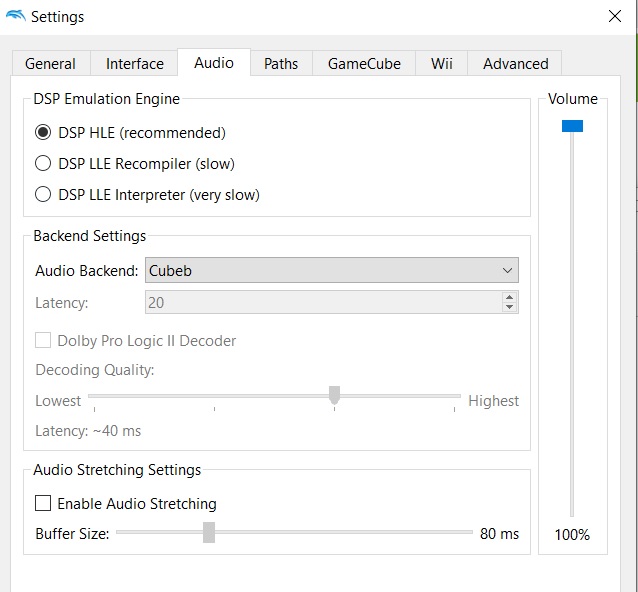The image size is (638, 592).
Task: Click the Latency decrement down arrow
Action: (510, 307)
